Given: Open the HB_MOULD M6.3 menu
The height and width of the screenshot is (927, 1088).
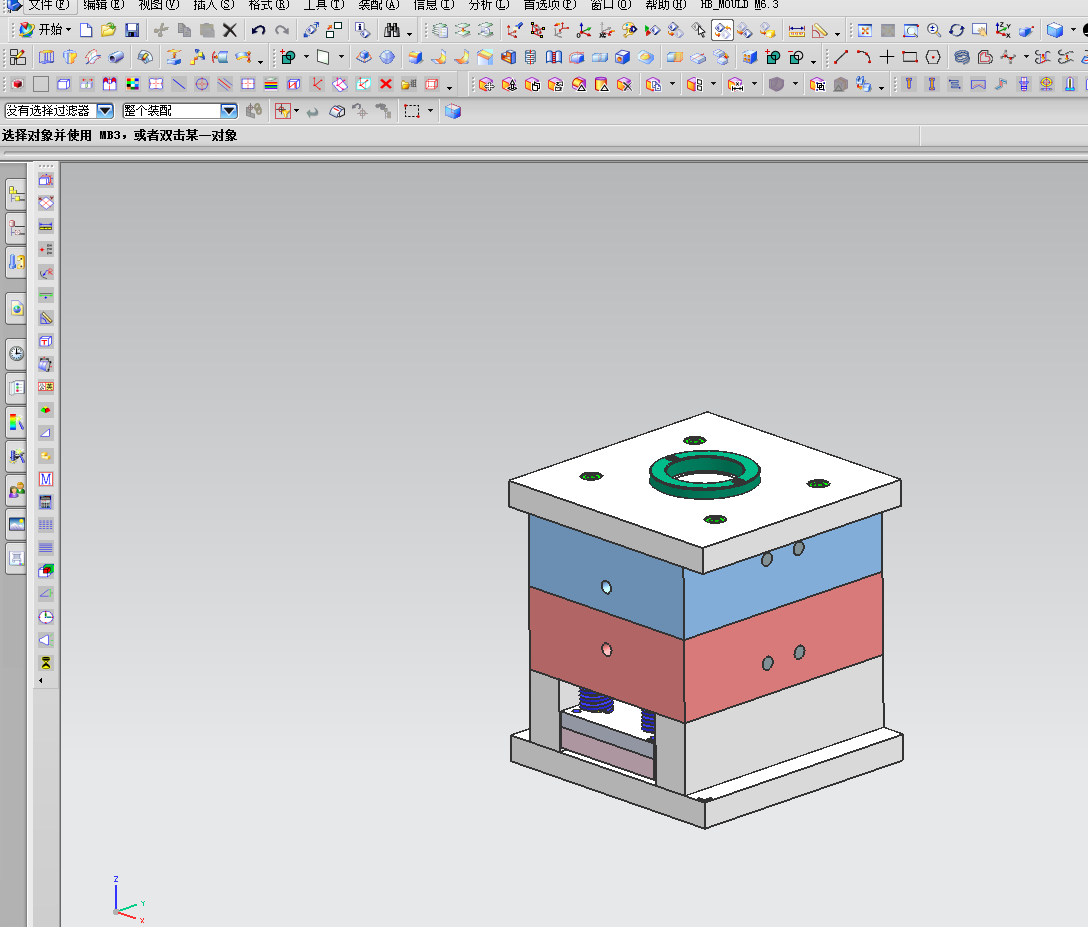Looking at the screenshot, I should [x=740, y=5].
